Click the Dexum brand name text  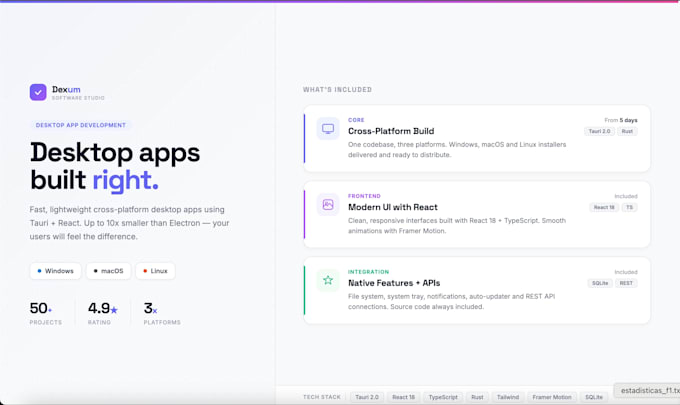[66, 89]
